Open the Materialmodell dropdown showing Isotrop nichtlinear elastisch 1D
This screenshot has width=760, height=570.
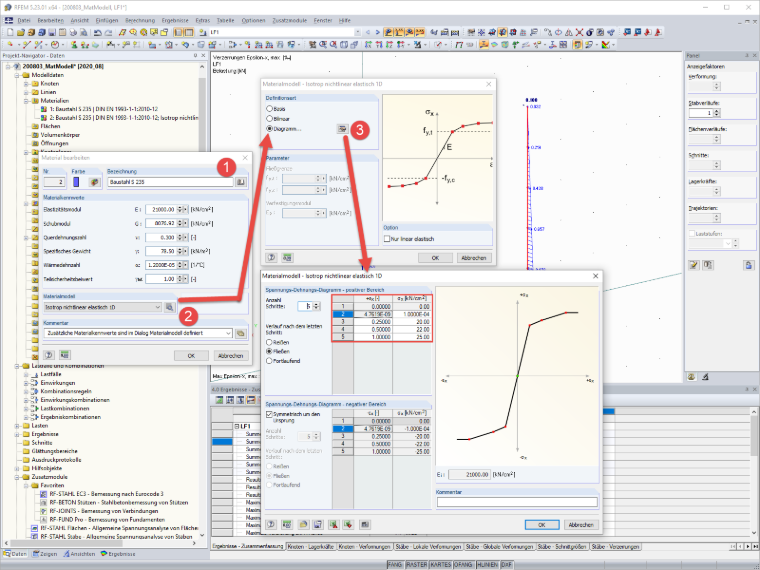click(x=103, y=307)
